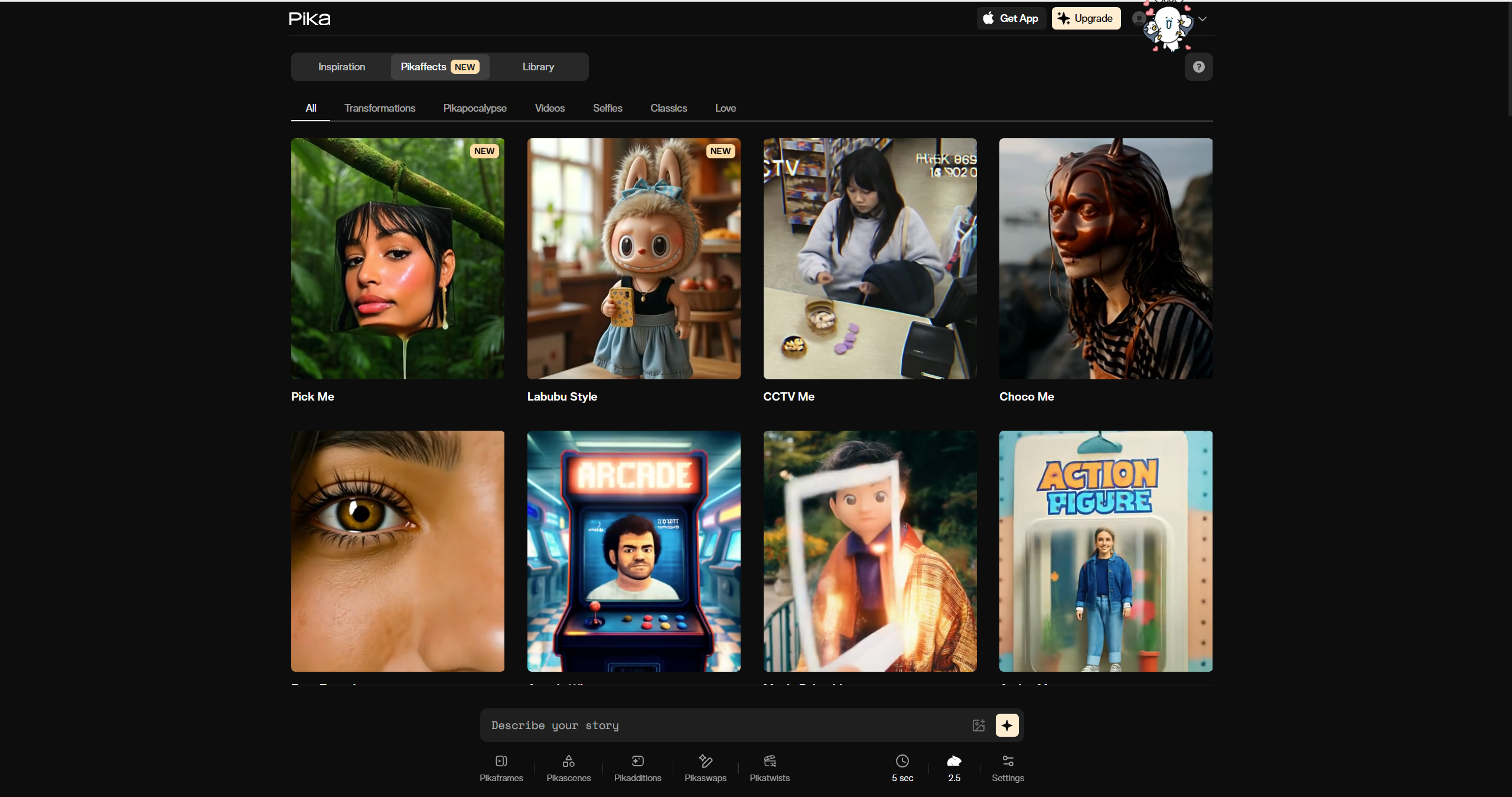Select the Pikapocalypse category filter

click(475, 108)
